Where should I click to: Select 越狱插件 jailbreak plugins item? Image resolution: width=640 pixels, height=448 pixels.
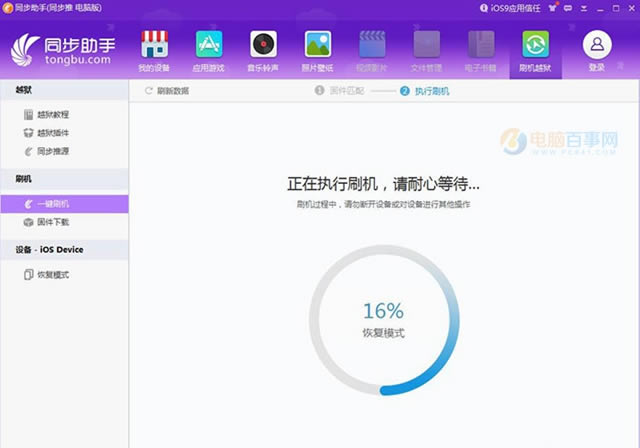[52, 133]
